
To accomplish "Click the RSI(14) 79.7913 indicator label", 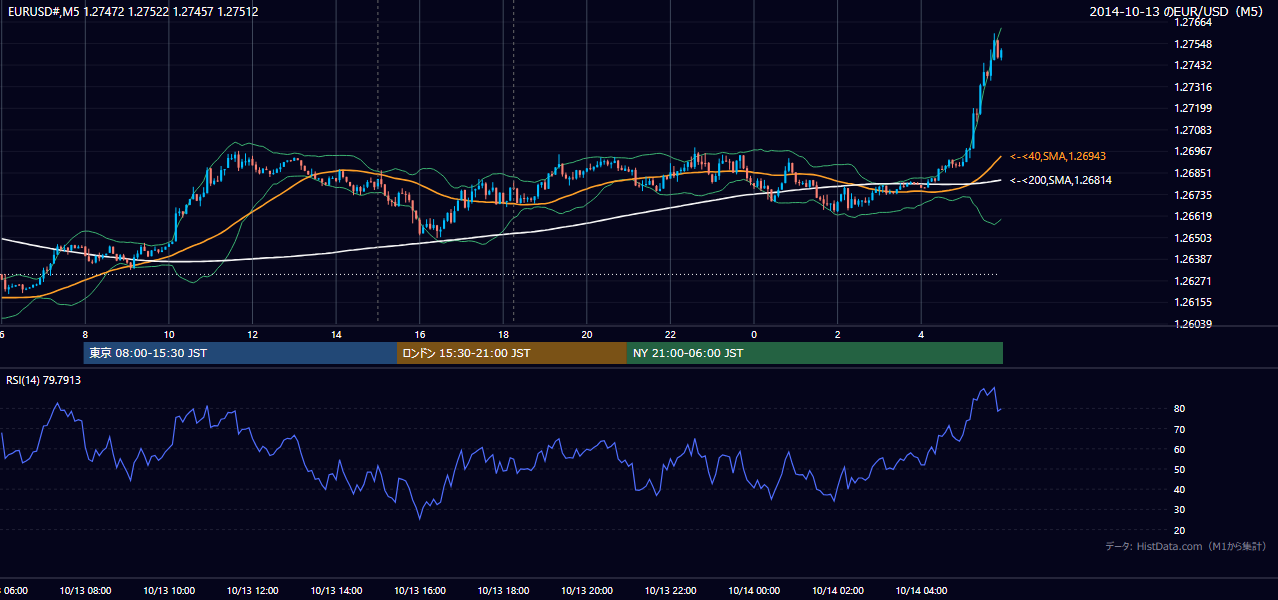I will (44, 380).
